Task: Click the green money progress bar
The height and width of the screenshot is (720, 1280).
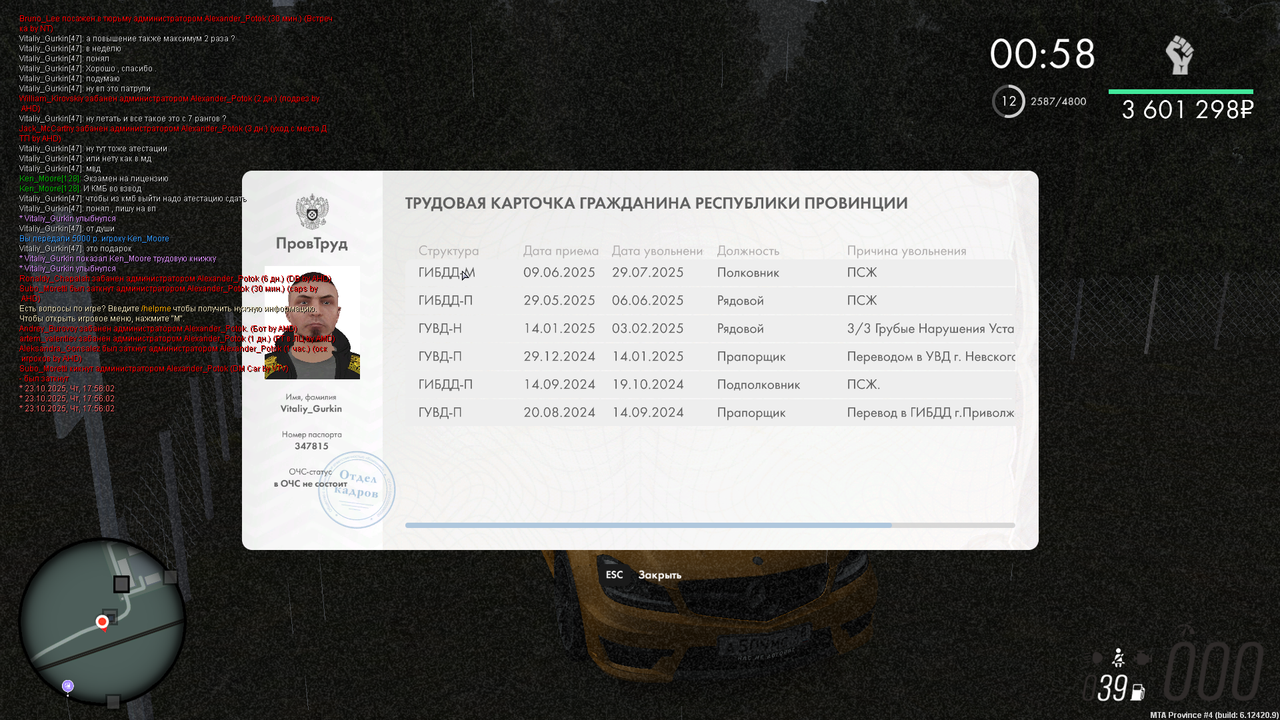Action: pyautogui.click(x=1180, y=91)
